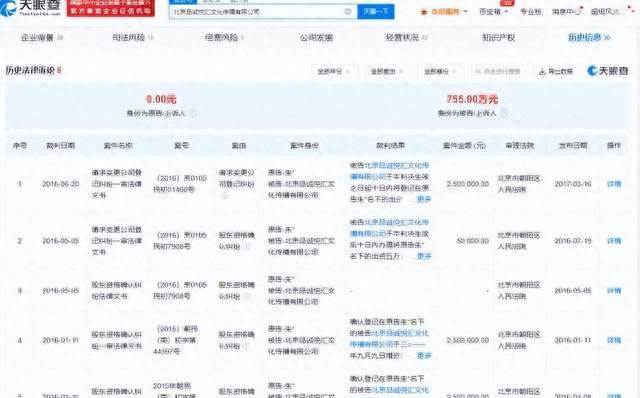The height and width of the screenshot is (398, 640).
Task: Open 详情 link for row 1
Action: (614, 184)
